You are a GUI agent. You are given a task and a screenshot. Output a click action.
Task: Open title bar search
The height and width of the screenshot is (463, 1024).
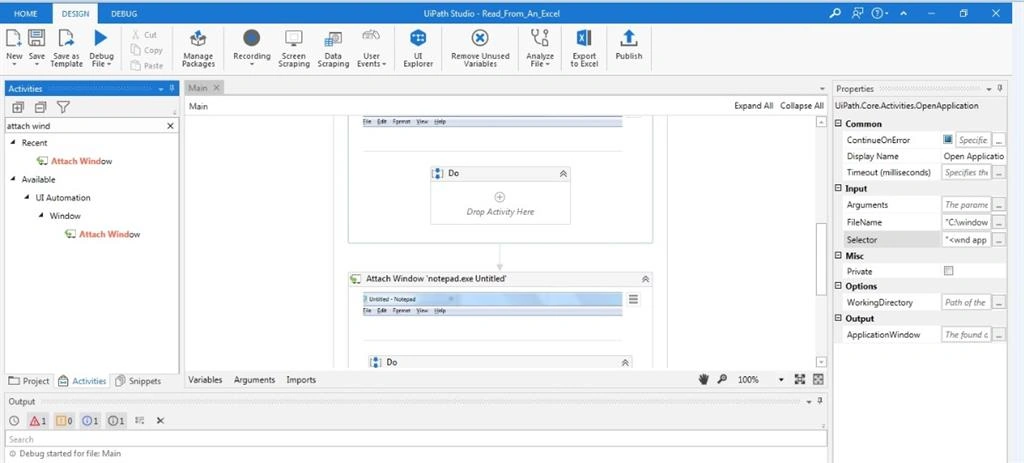(x=835, y=13)
